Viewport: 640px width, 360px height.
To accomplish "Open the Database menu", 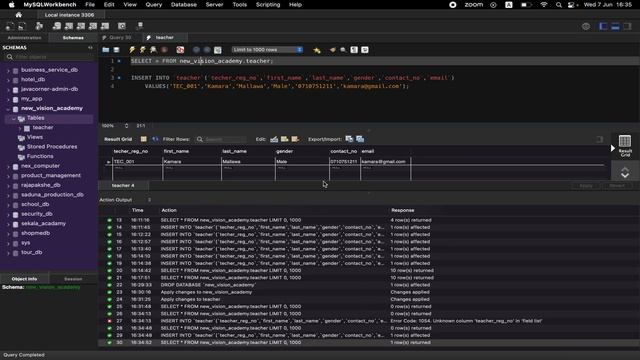I will tap(184, 4).
